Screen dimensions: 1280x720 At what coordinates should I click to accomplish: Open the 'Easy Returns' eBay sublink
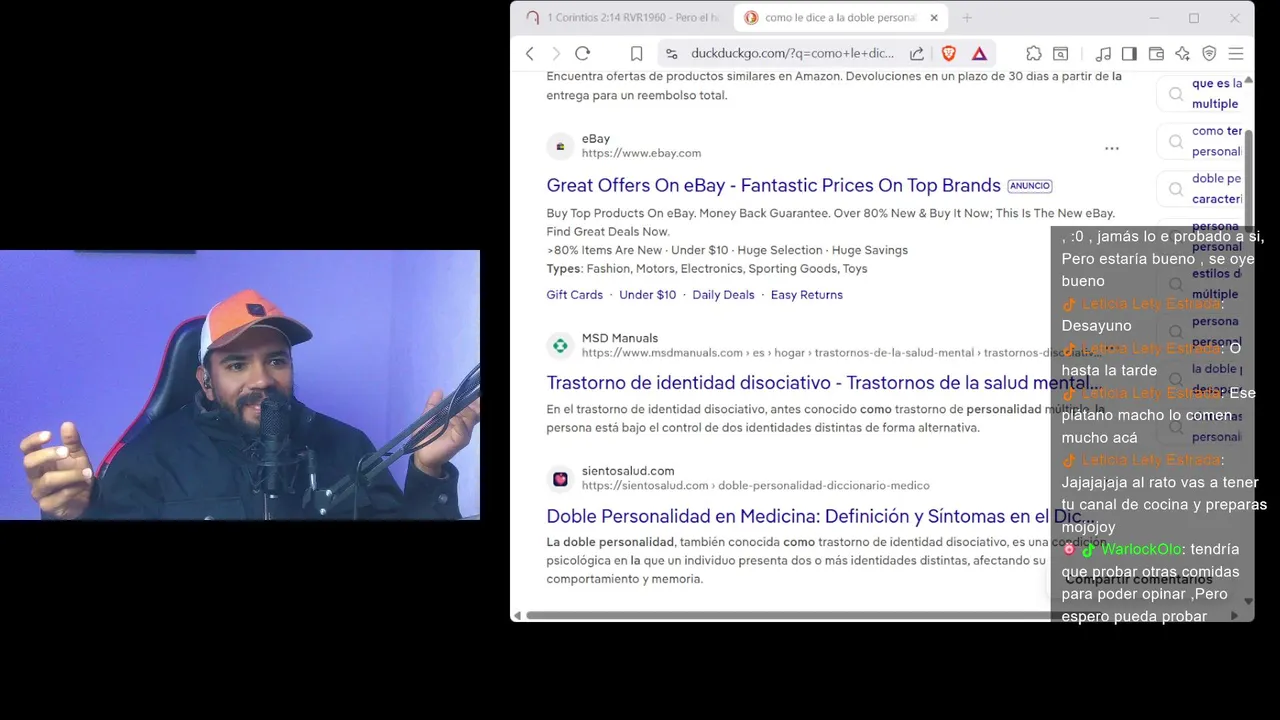click(x=806, y=295)
